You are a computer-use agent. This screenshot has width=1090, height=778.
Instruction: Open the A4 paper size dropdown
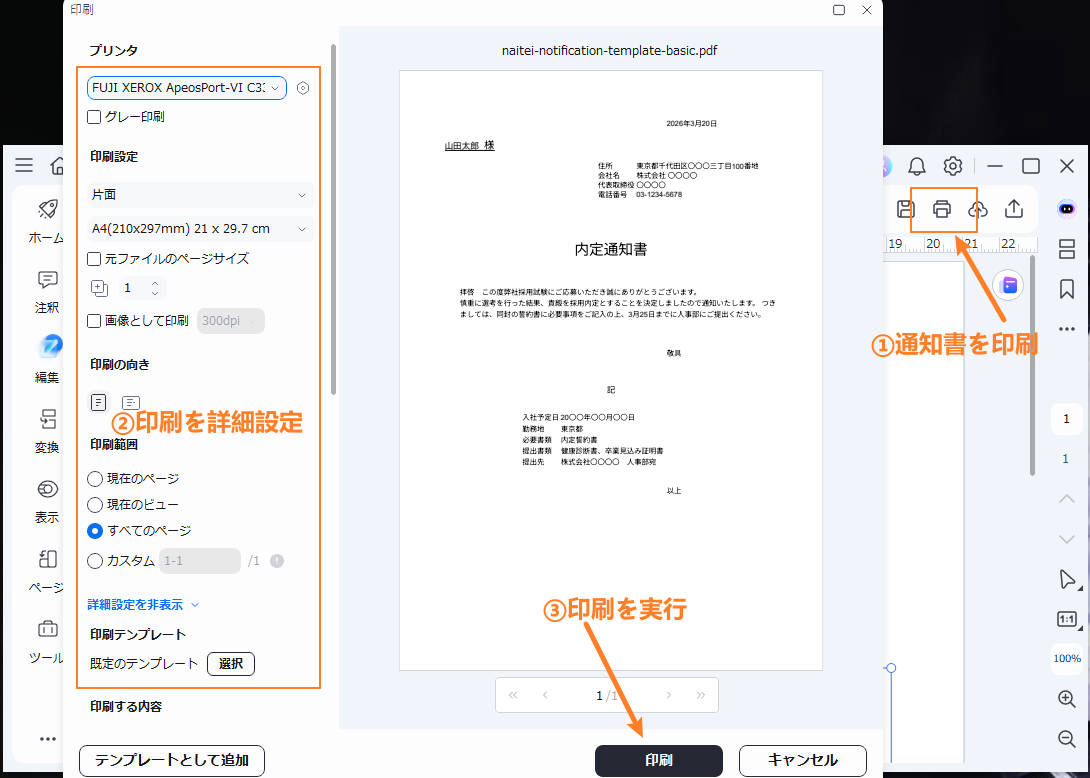(x=198, y=229)
